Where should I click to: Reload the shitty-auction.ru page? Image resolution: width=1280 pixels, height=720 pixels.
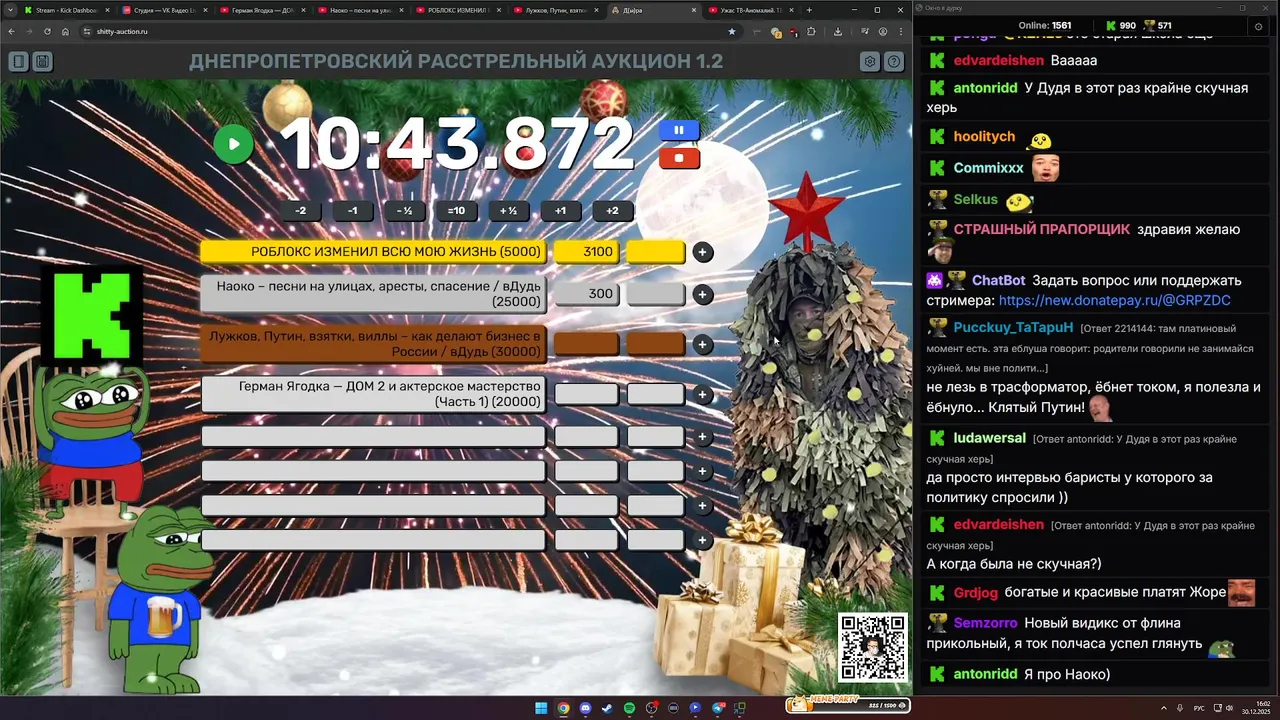[47, 31]
